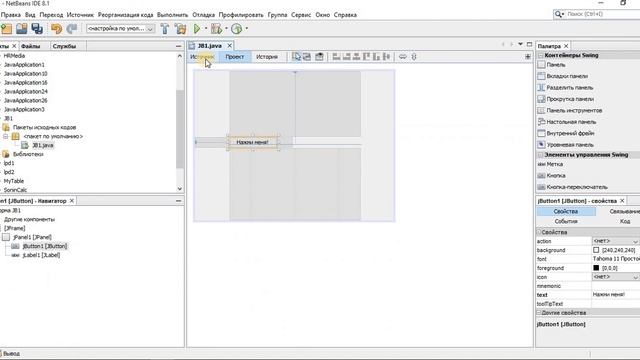Pick Панель инструментов from palette
The image size is (640, 360).
(574, 110)
